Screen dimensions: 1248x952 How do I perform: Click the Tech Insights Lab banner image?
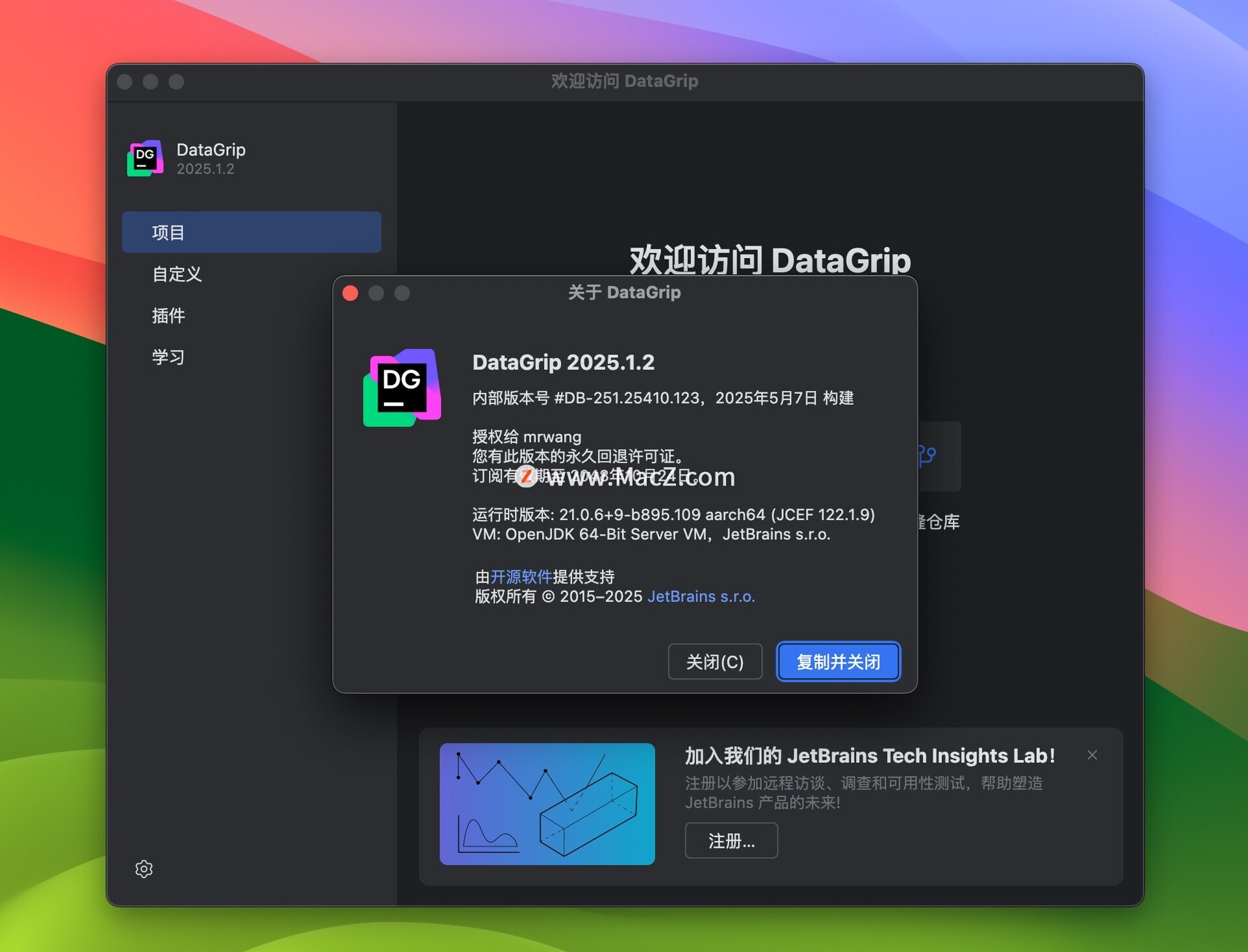coord(547,804)
